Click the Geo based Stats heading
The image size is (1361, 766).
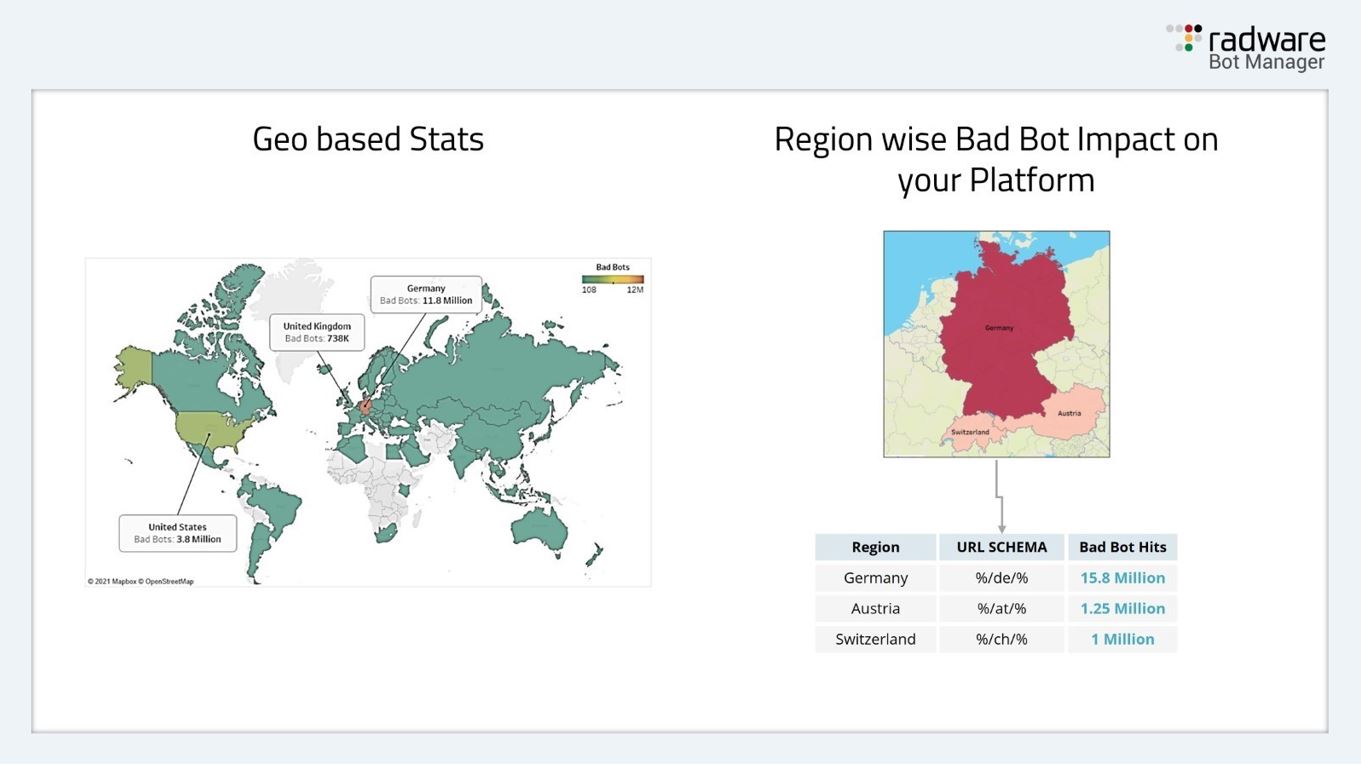pyautogui.click(x=368, y=138)
